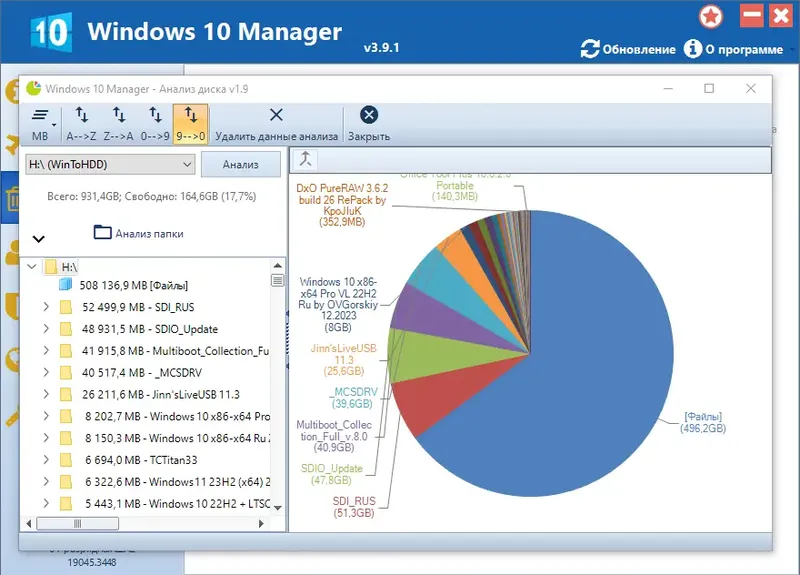800x575 pixels.
Task: Close the Анализ диска window
Action: tap(751, 88)
